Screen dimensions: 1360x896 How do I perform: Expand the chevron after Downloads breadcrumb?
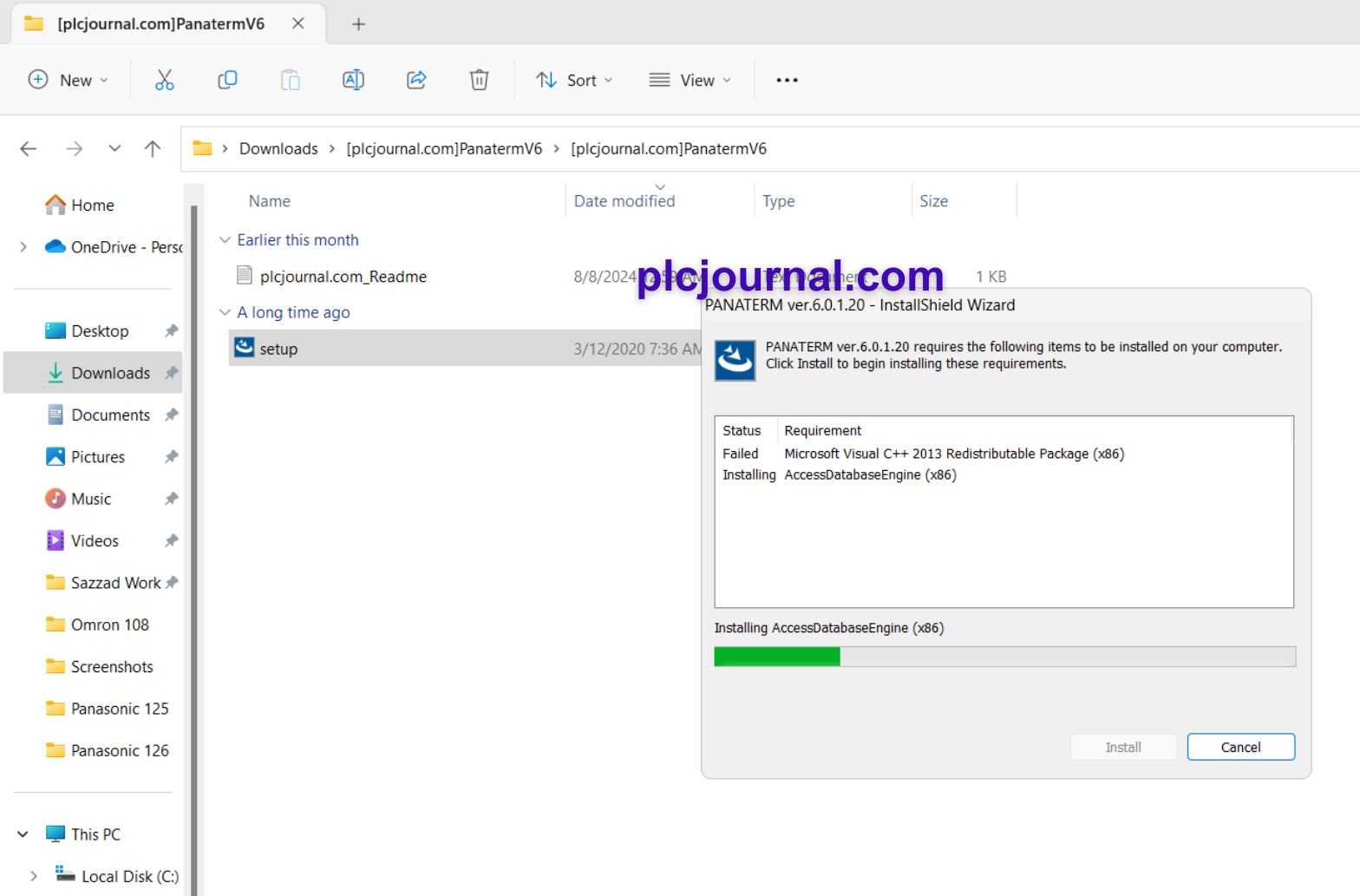coord(332,148)
